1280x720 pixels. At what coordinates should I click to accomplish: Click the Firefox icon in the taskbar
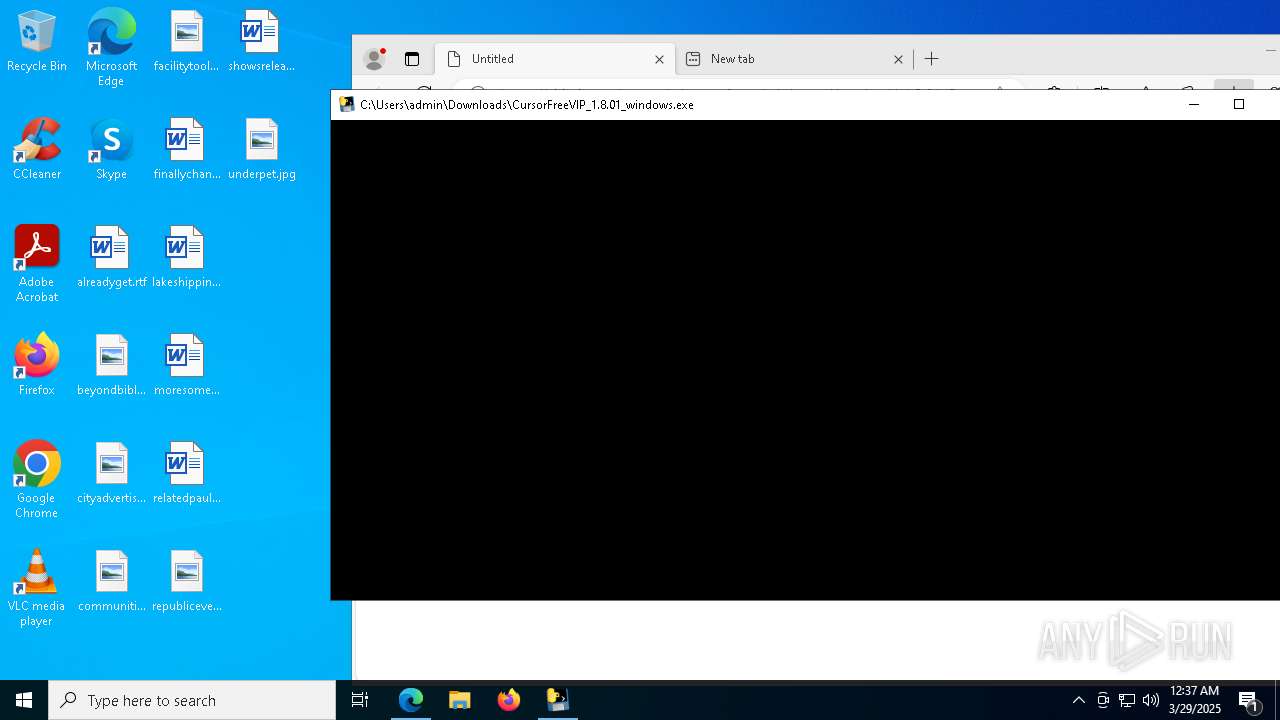tap(509, 700)
